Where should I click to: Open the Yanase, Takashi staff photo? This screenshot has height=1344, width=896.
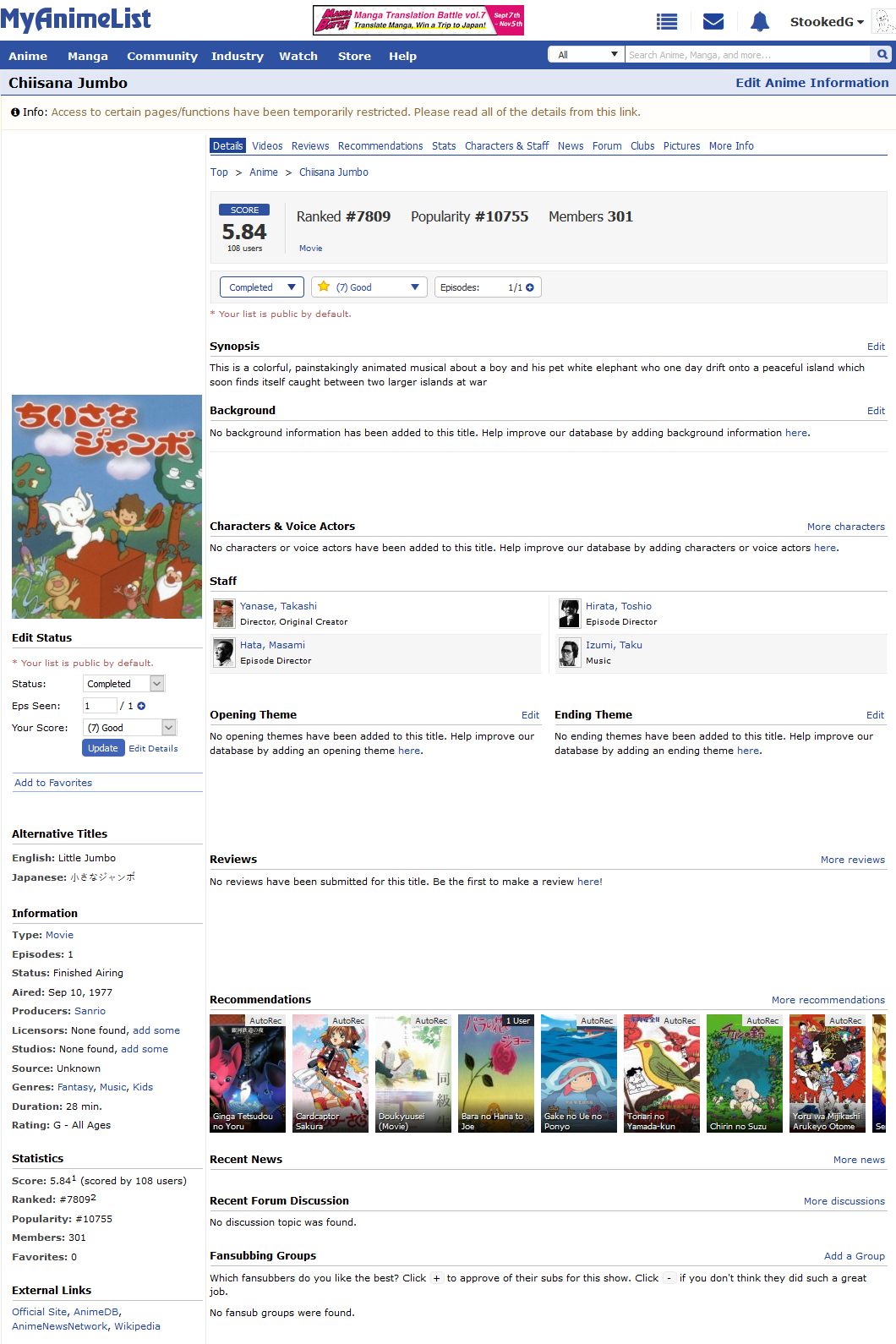pos(224,614)
